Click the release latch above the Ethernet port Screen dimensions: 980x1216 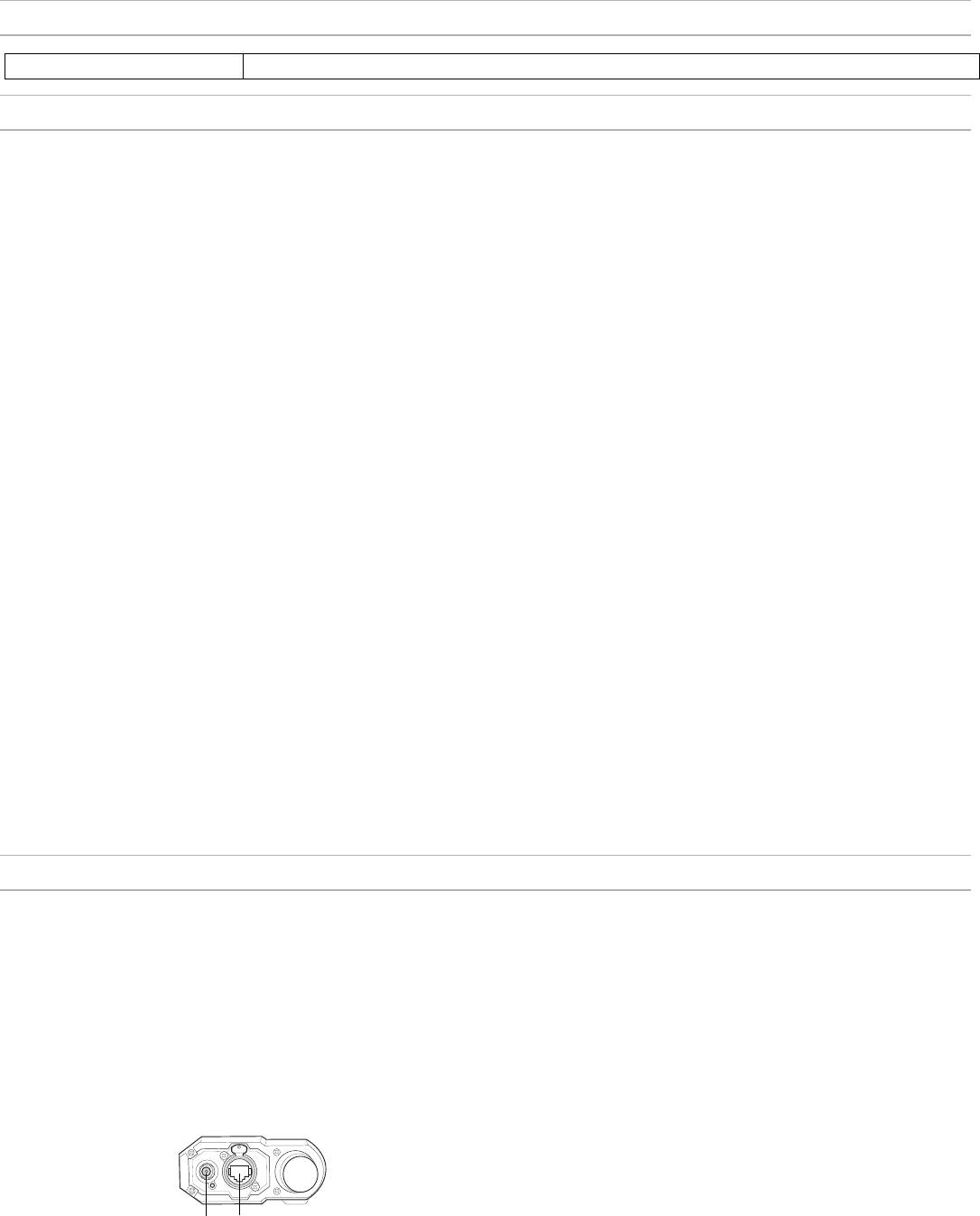pyautogui.click(x=239, y=1149)
